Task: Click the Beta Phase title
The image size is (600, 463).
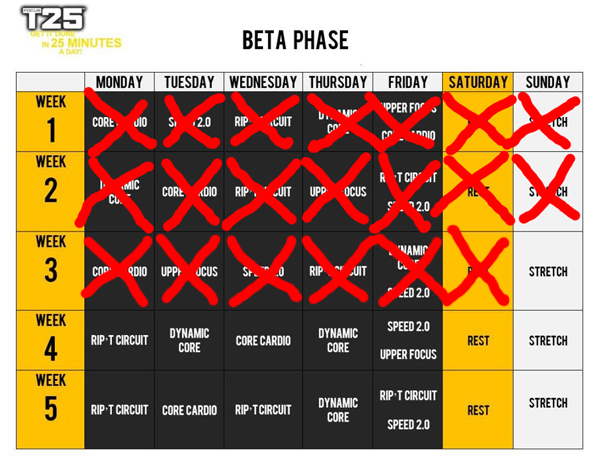Action: (x=295, y=40)
